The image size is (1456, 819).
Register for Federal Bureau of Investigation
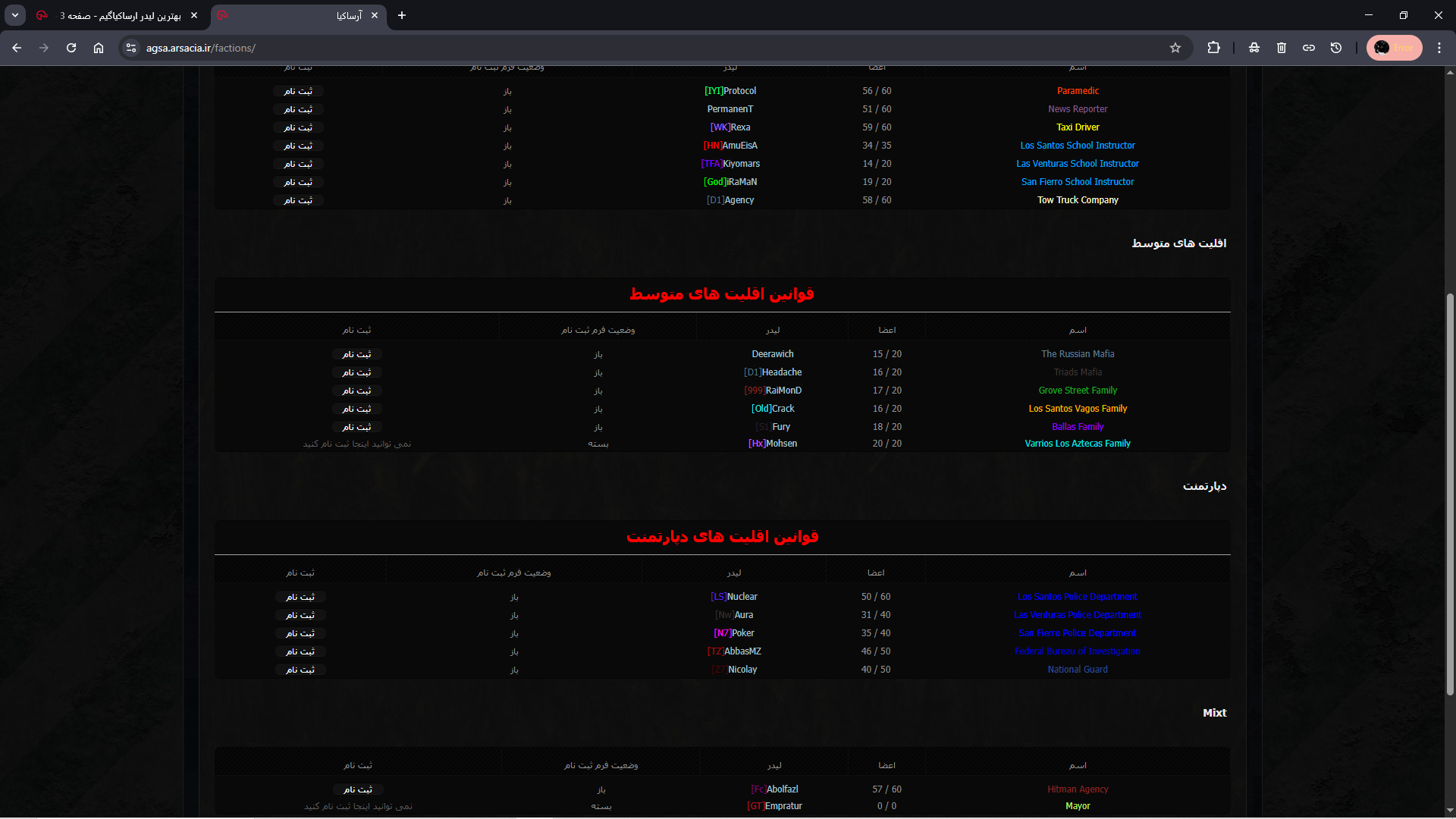(300, 651)
